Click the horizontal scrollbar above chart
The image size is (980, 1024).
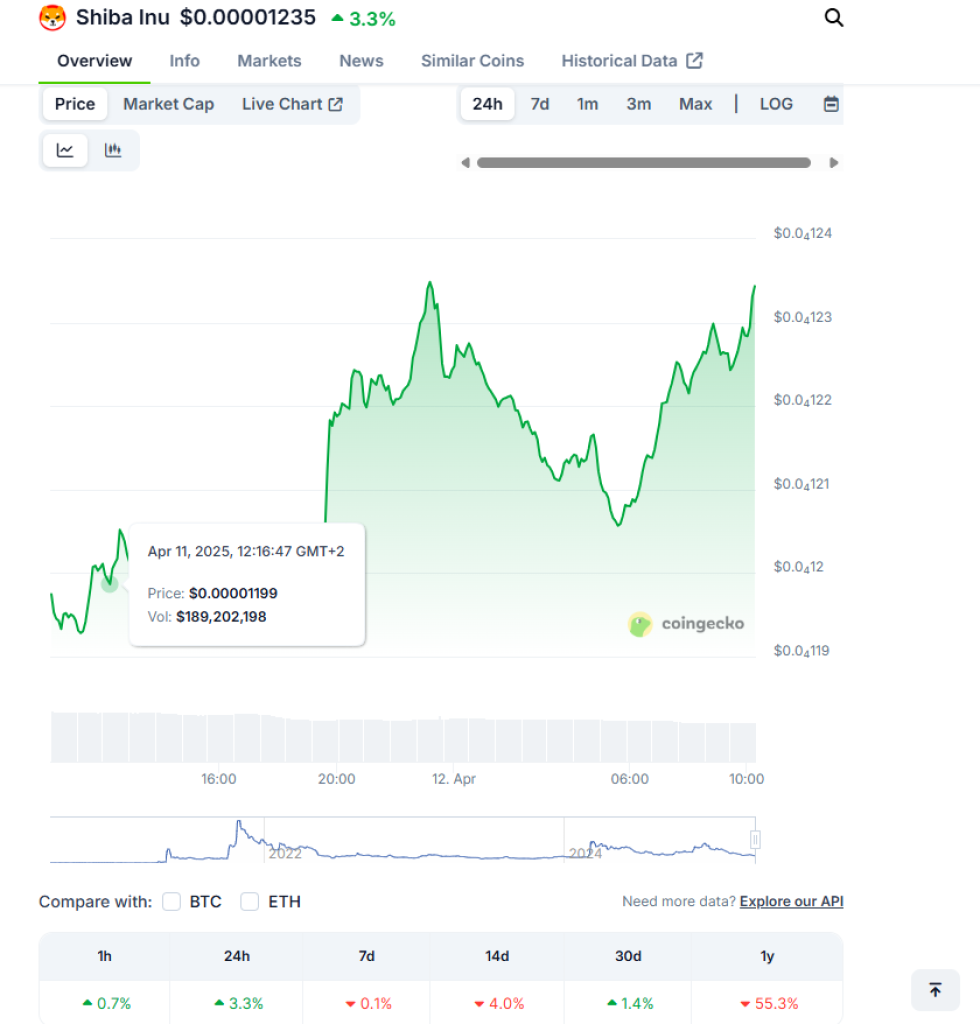[644, 162]
